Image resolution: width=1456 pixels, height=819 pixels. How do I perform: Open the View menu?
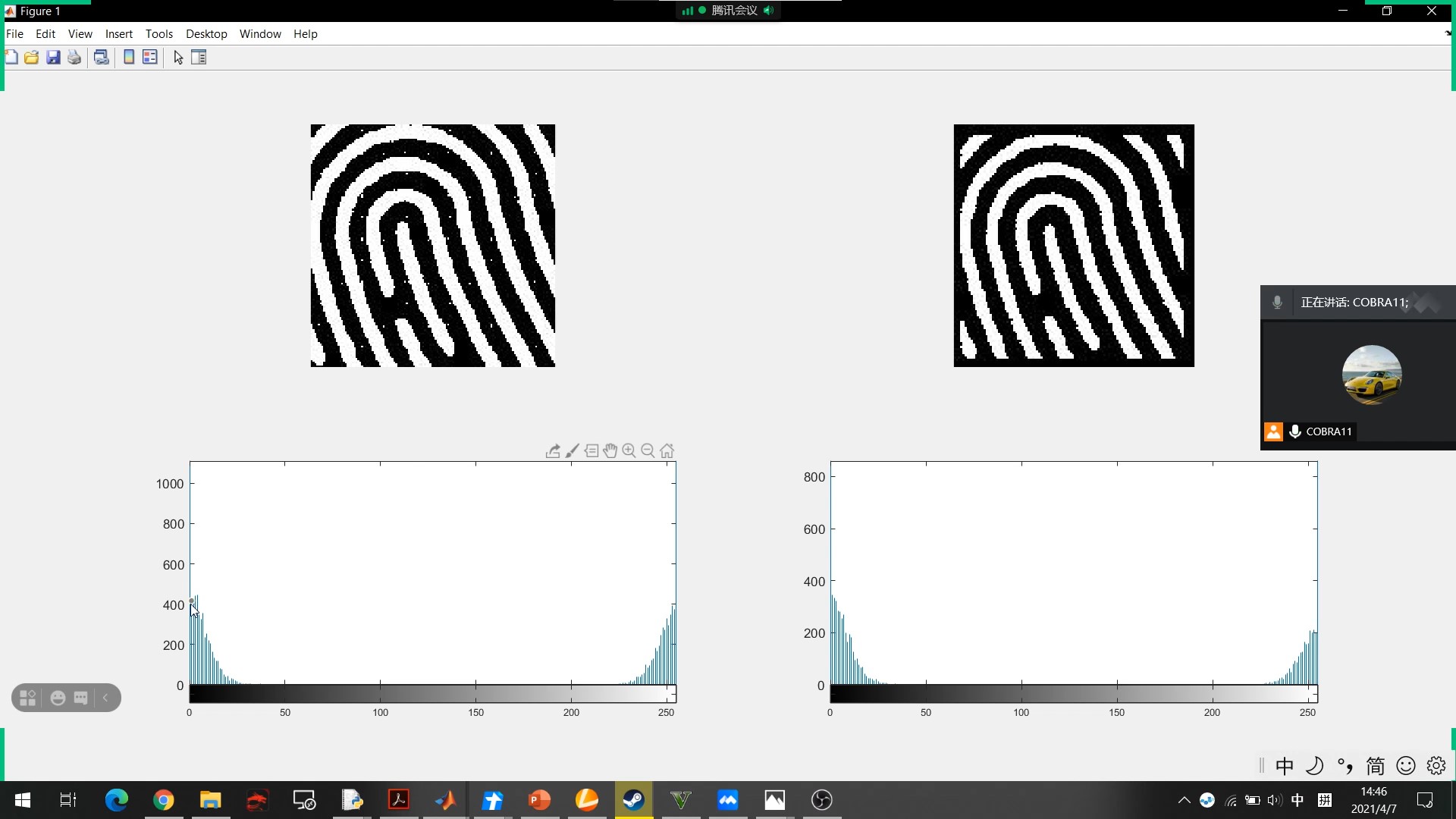click(80, 33)
